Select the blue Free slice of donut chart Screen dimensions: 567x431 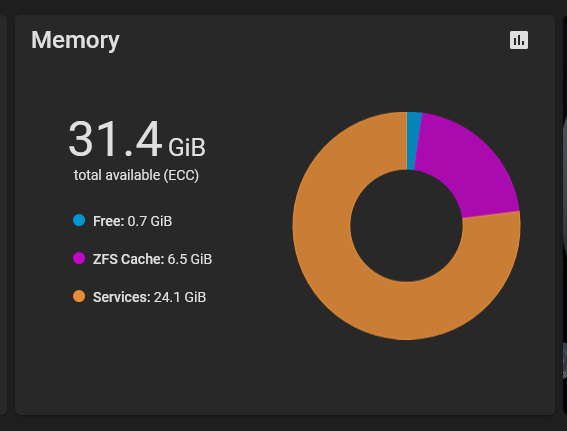click(413, 141)
